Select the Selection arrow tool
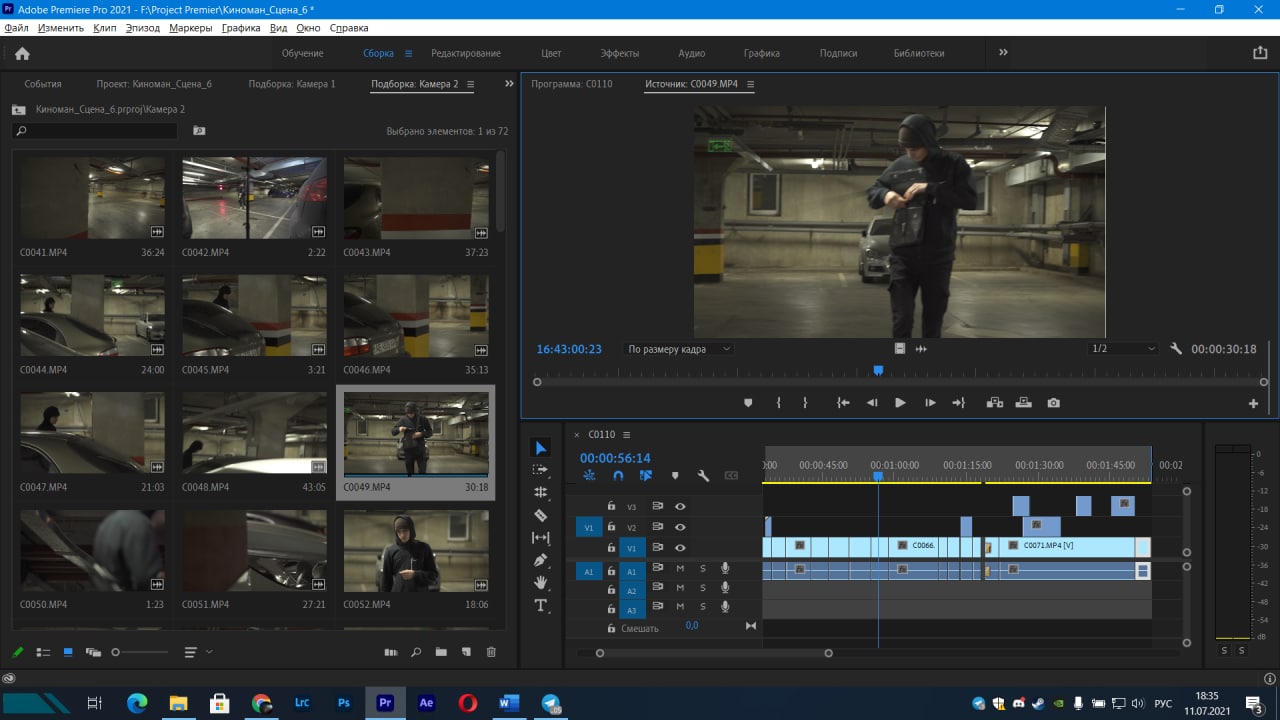1280x720 pixels. pyautogui.click(x=540, y=448)
